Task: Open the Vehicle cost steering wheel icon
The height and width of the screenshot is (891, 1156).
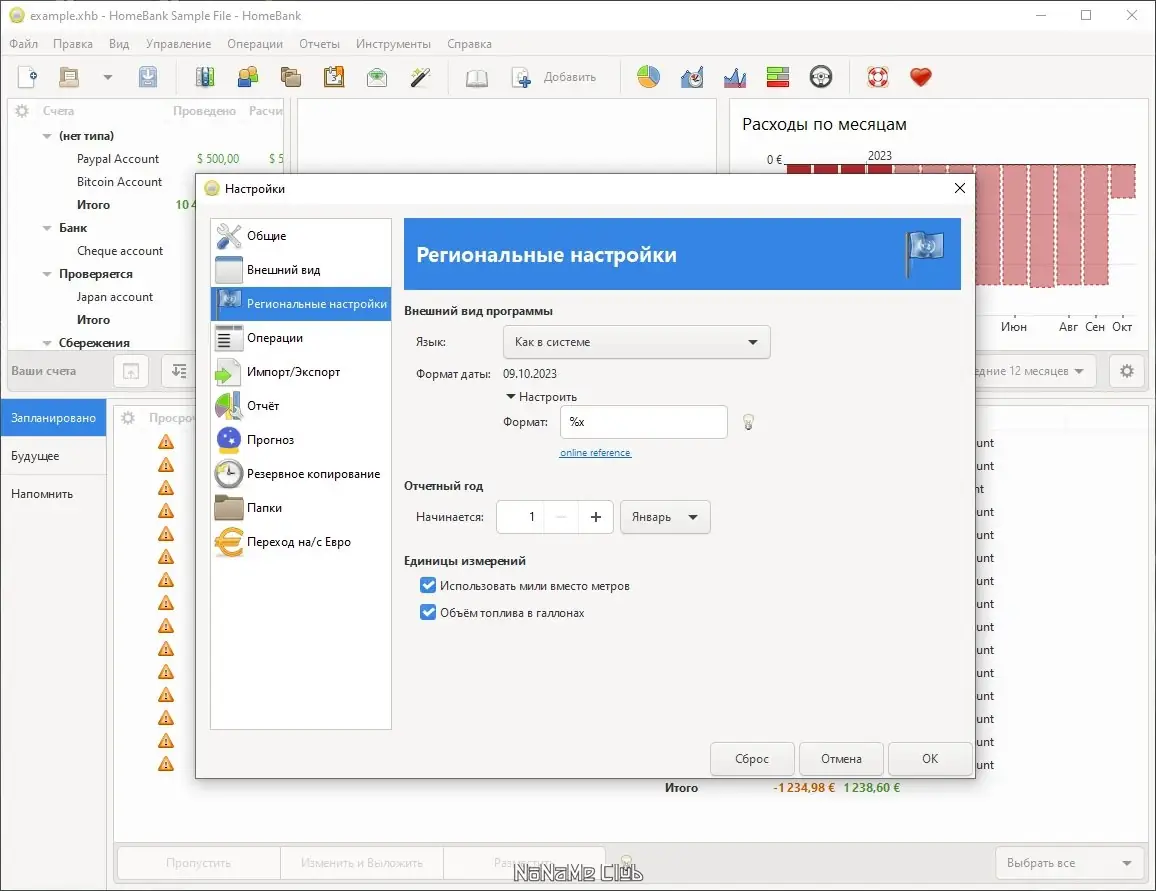Action: [821, 77]
